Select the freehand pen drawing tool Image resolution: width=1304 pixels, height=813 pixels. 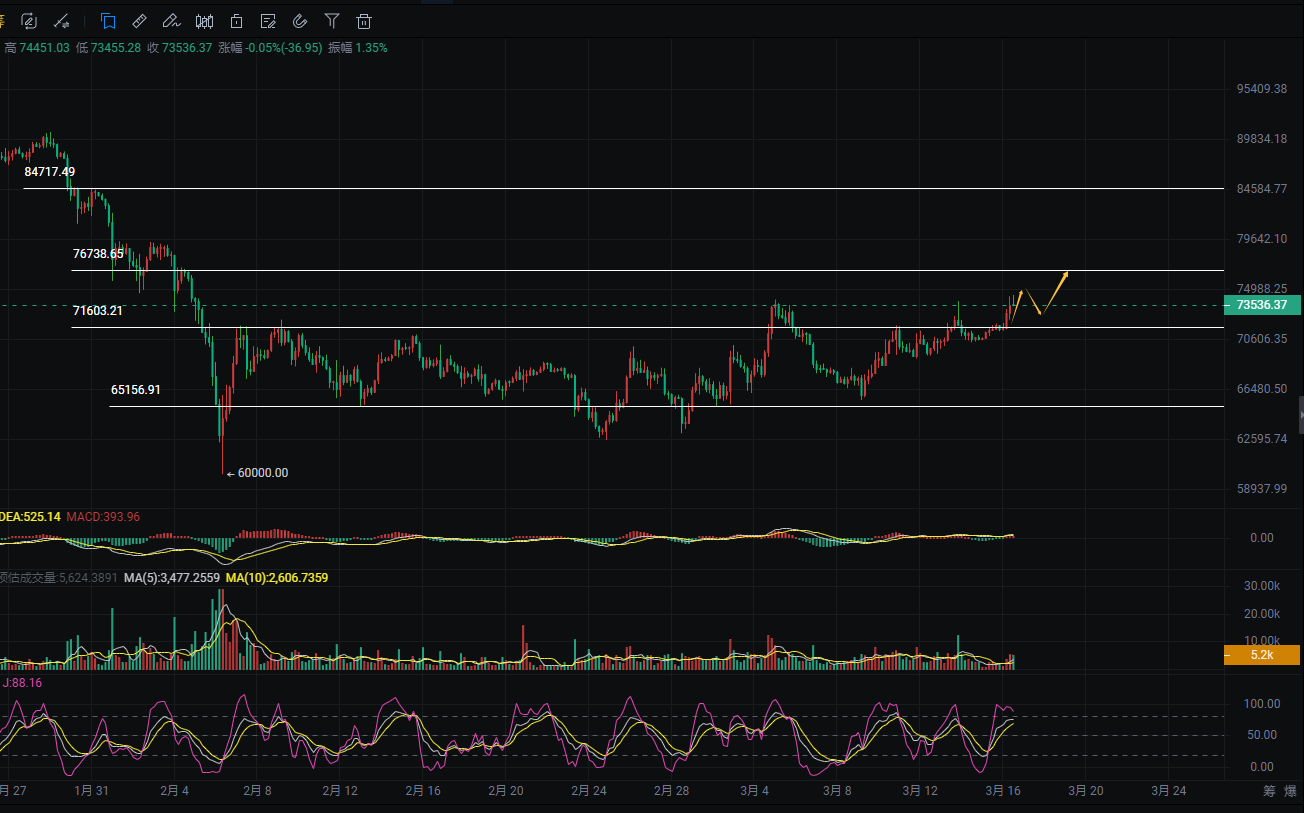pyautogui.click(x=172, y=20)
